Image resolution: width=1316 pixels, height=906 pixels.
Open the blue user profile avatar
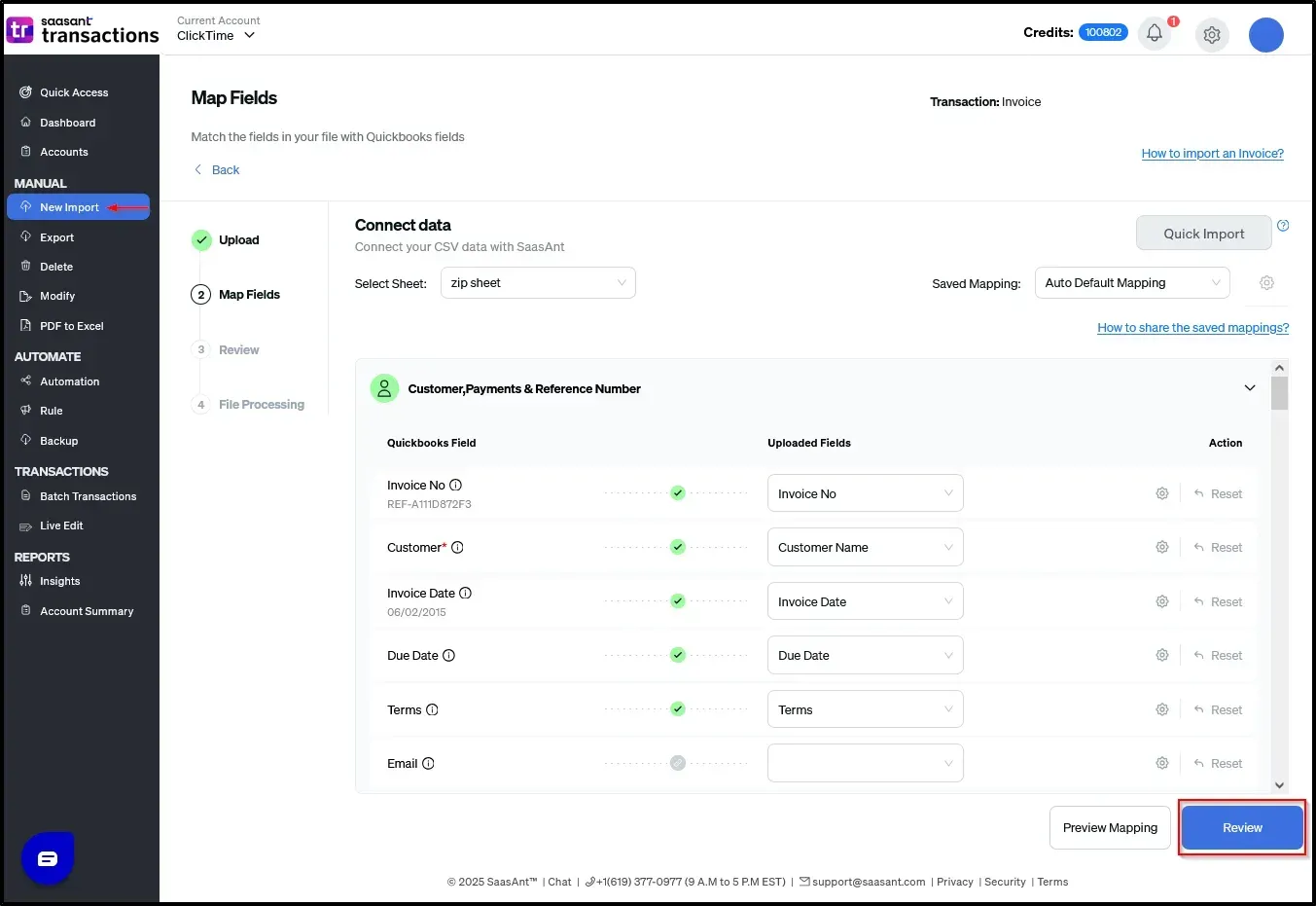coord(1265,35)
